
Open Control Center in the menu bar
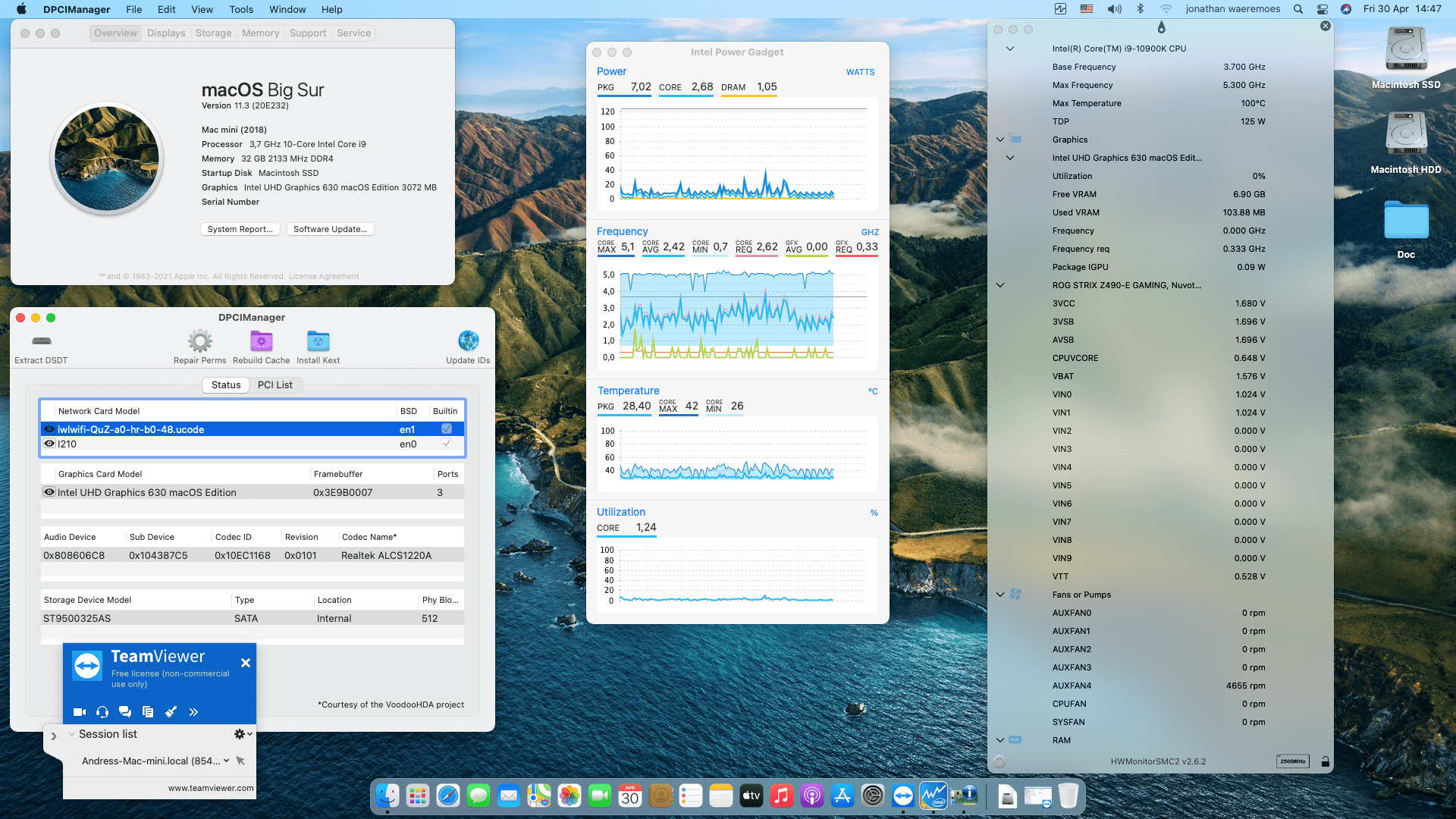click(1323, 9)
